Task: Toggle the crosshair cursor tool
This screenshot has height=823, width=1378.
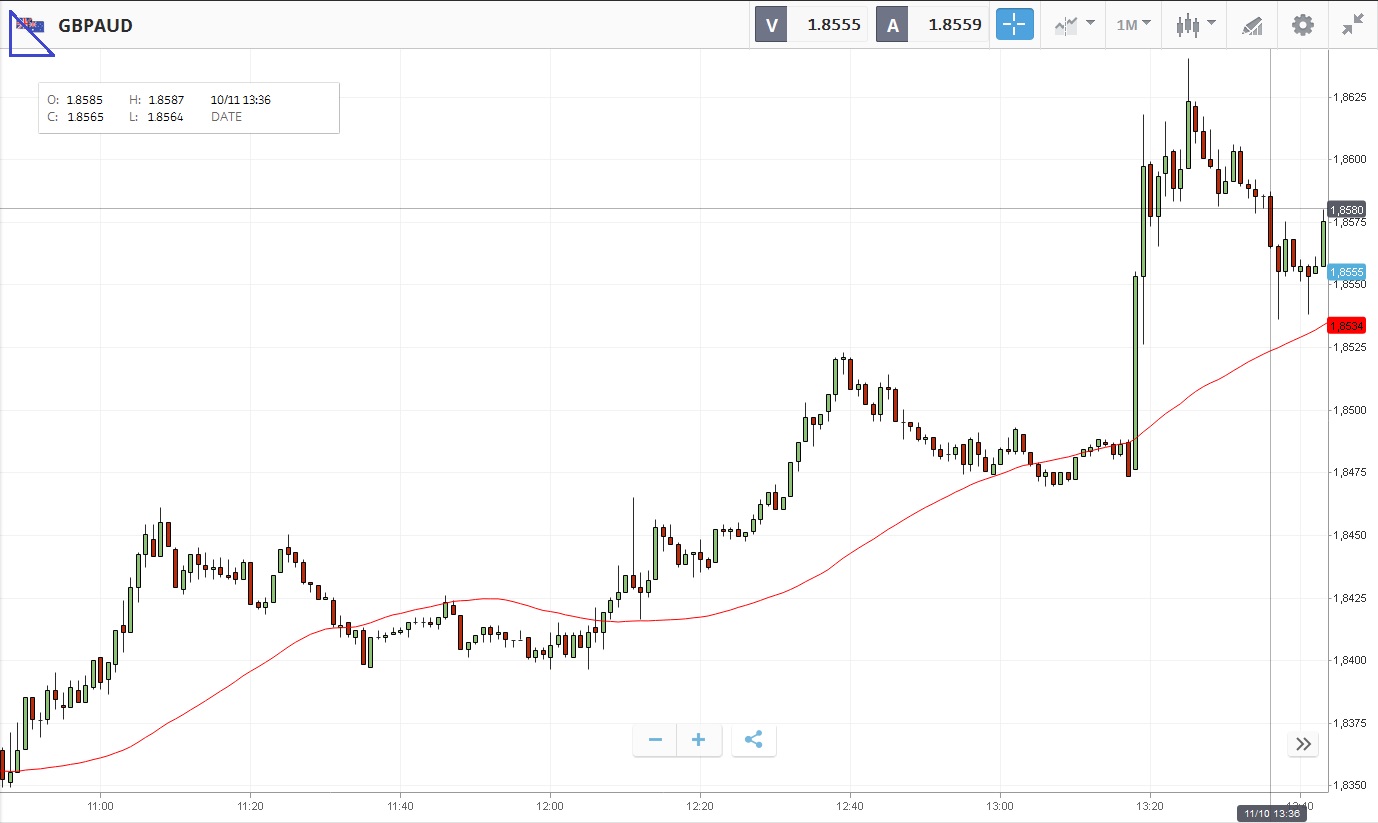Action: pyautogui.click(x=1014, y=25)
